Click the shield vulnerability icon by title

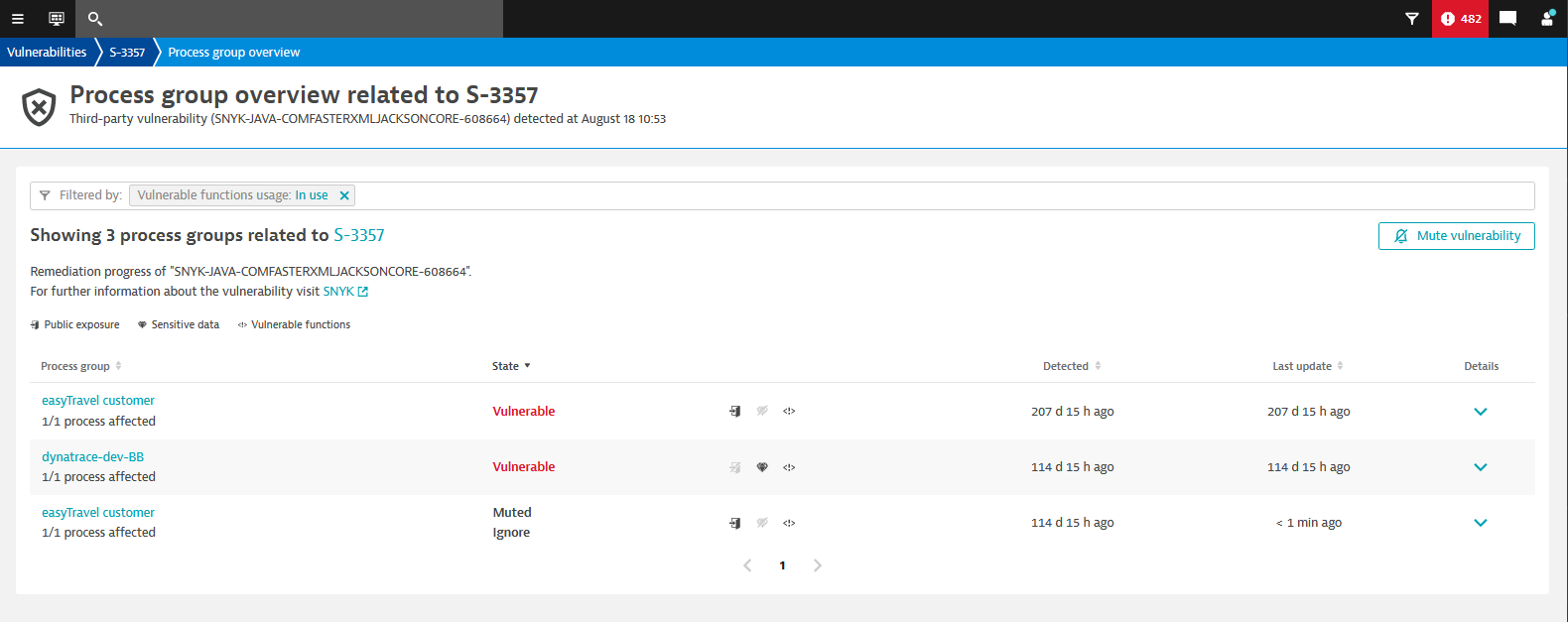tap(39, 107)
